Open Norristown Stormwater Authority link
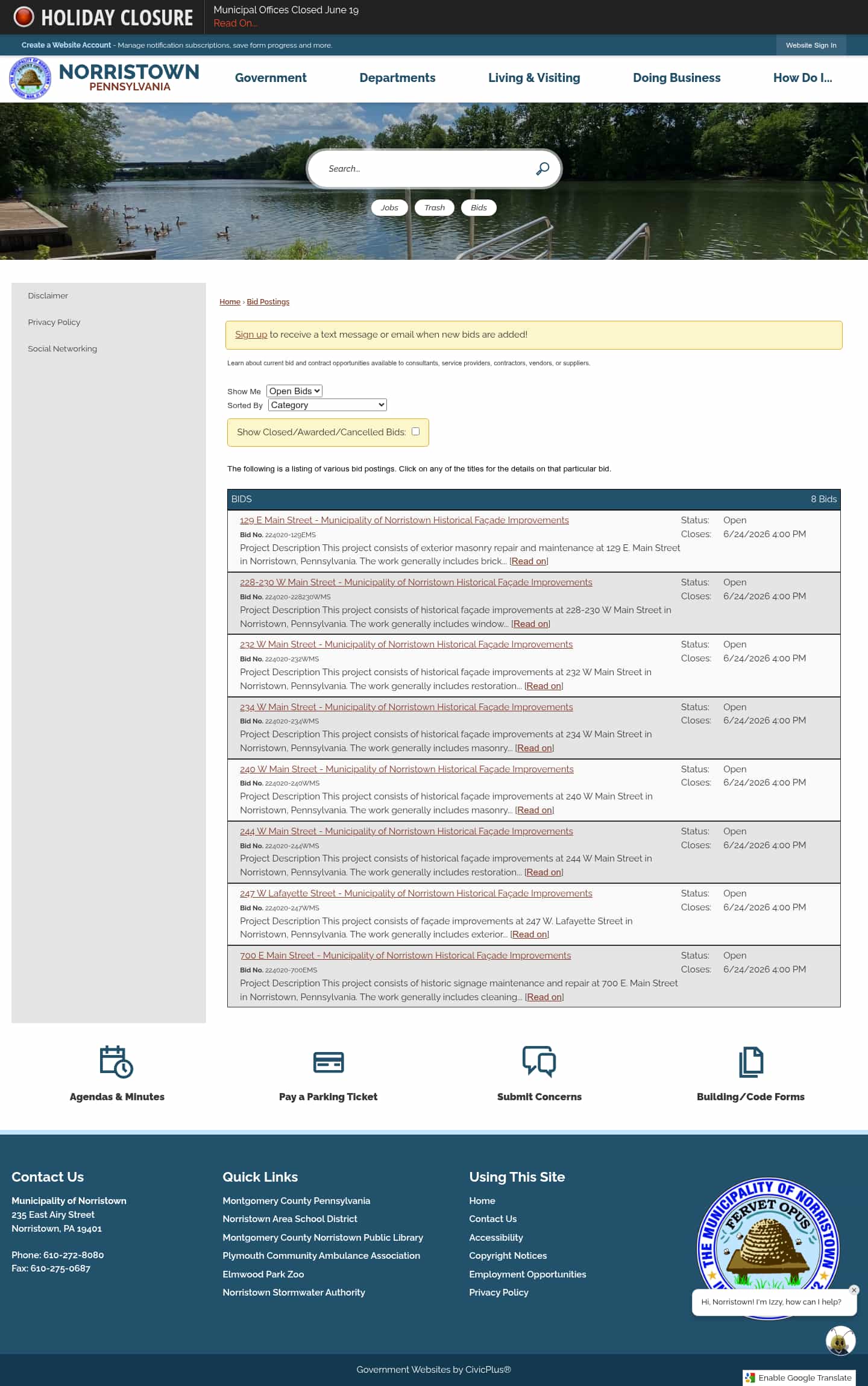This screenshot has height=1386, width=868. click(x=294, y=1292)
